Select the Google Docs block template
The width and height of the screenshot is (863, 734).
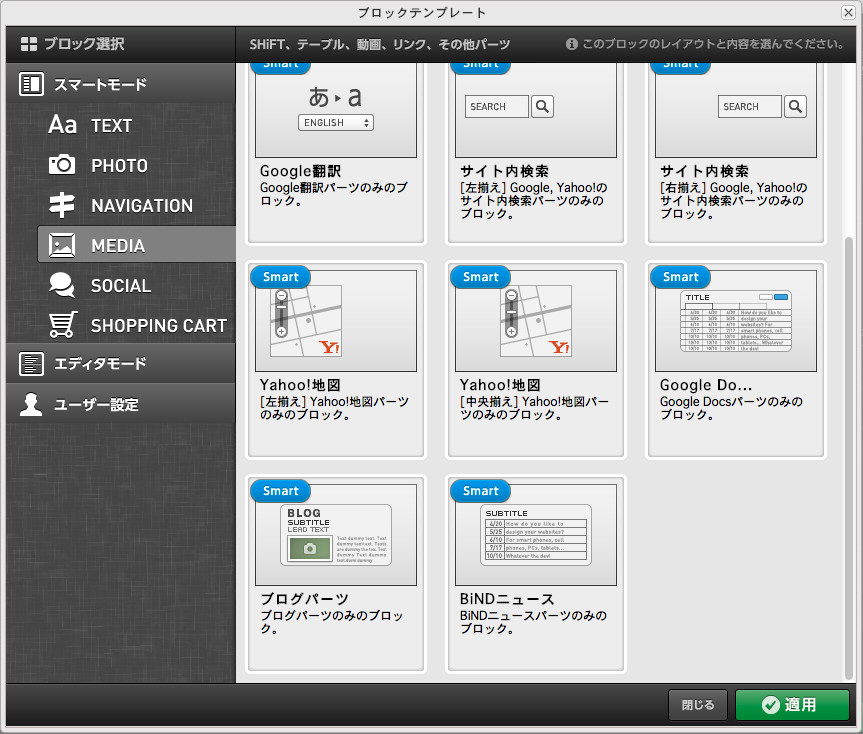pos(735,362)
